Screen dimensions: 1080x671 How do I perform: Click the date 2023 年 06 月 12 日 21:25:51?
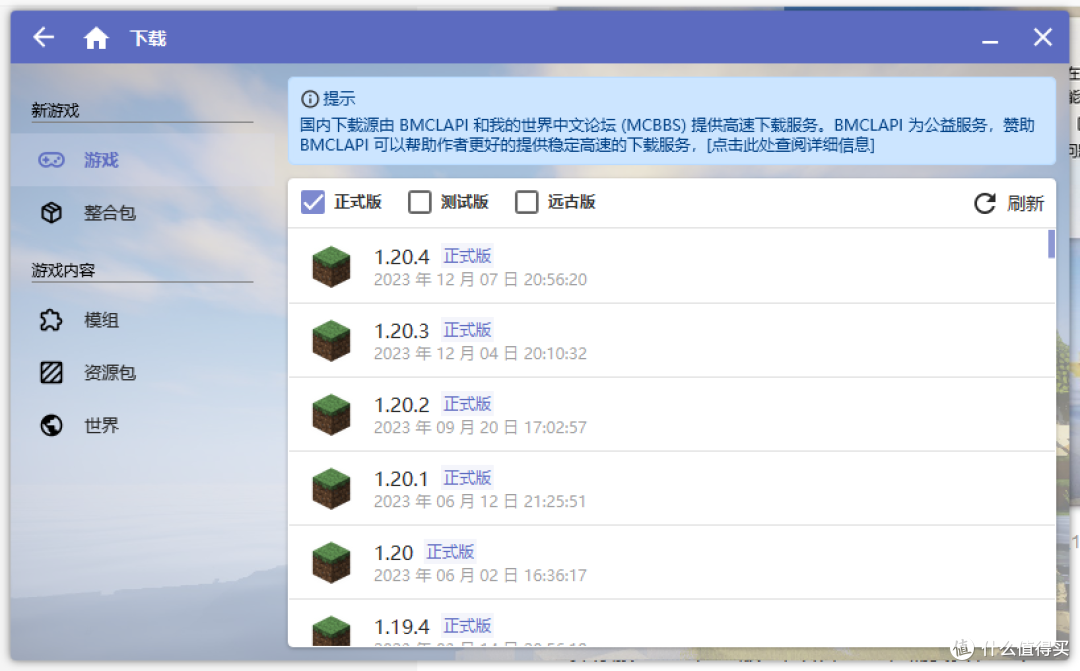click(x=479, y=502)
